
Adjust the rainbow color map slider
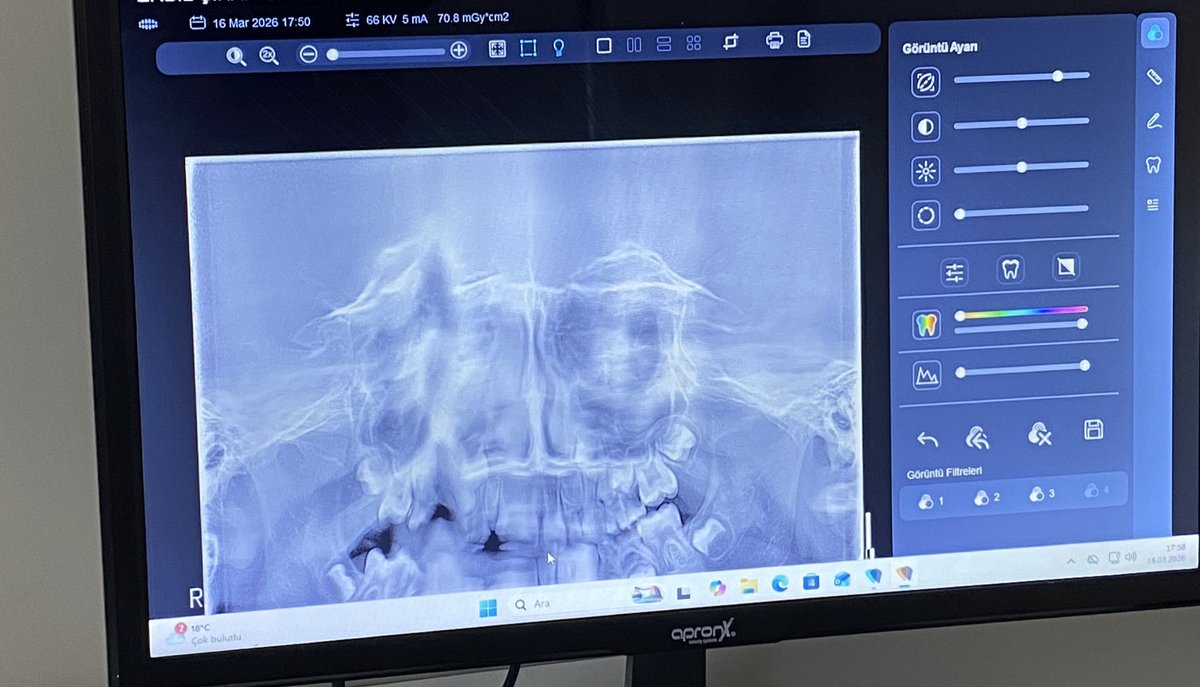click(1021, 312)
